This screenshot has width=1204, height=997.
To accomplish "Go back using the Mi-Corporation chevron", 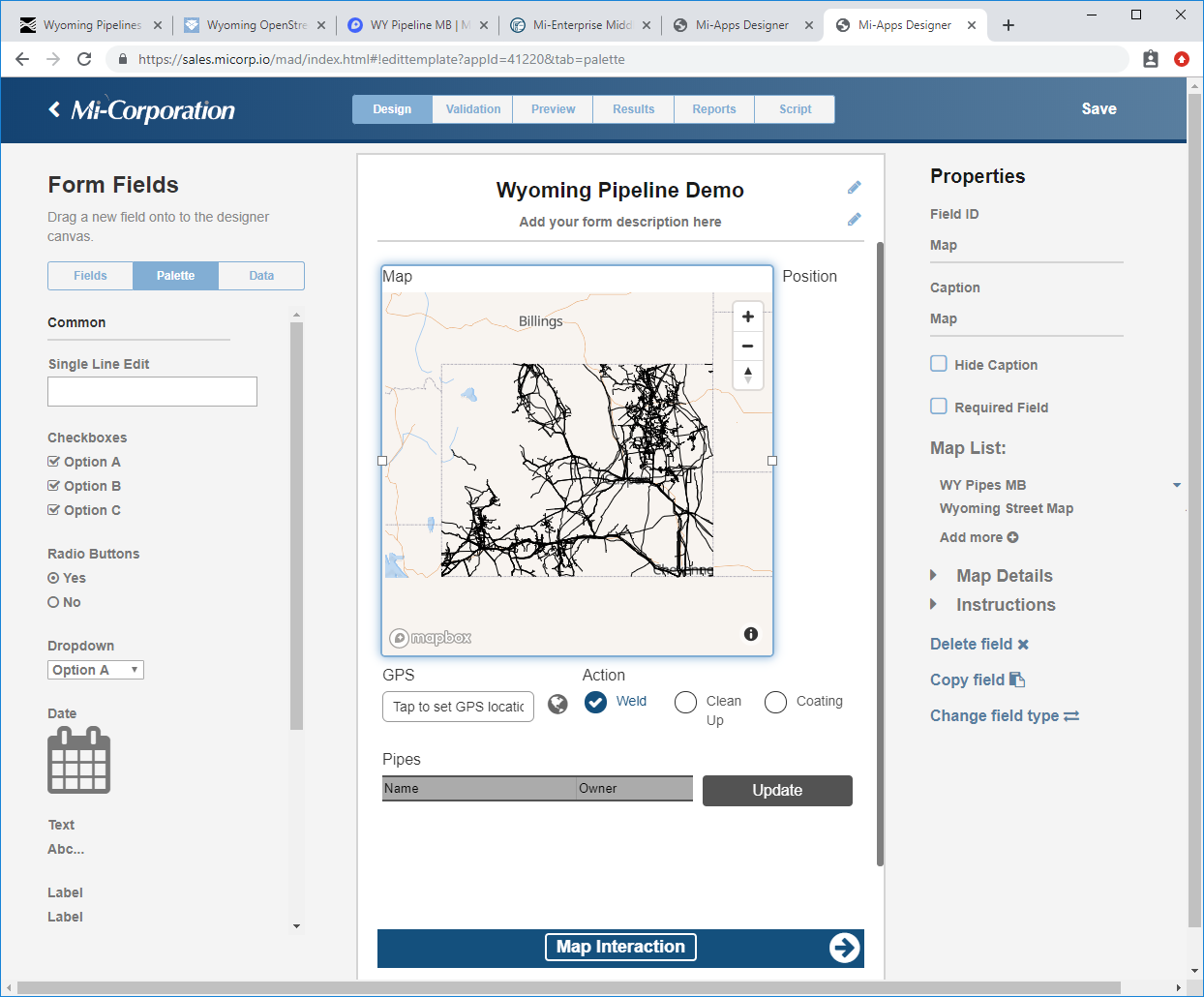I will [55, 109].
